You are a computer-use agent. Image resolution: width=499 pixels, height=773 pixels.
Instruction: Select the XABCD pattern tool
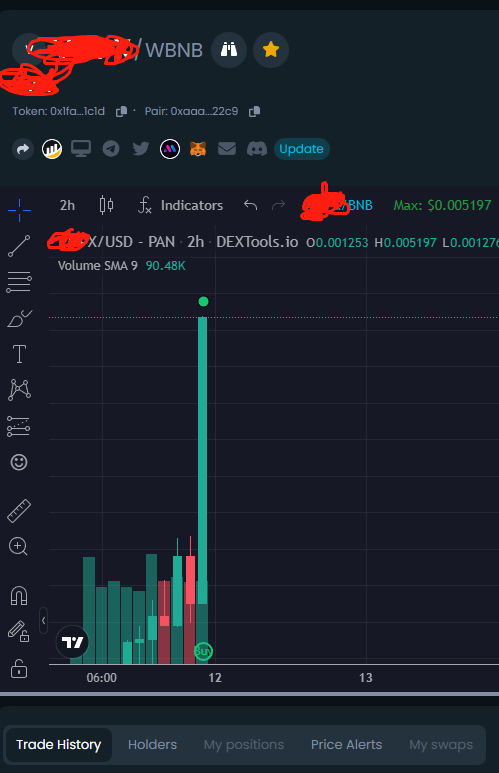pos(19,389)
